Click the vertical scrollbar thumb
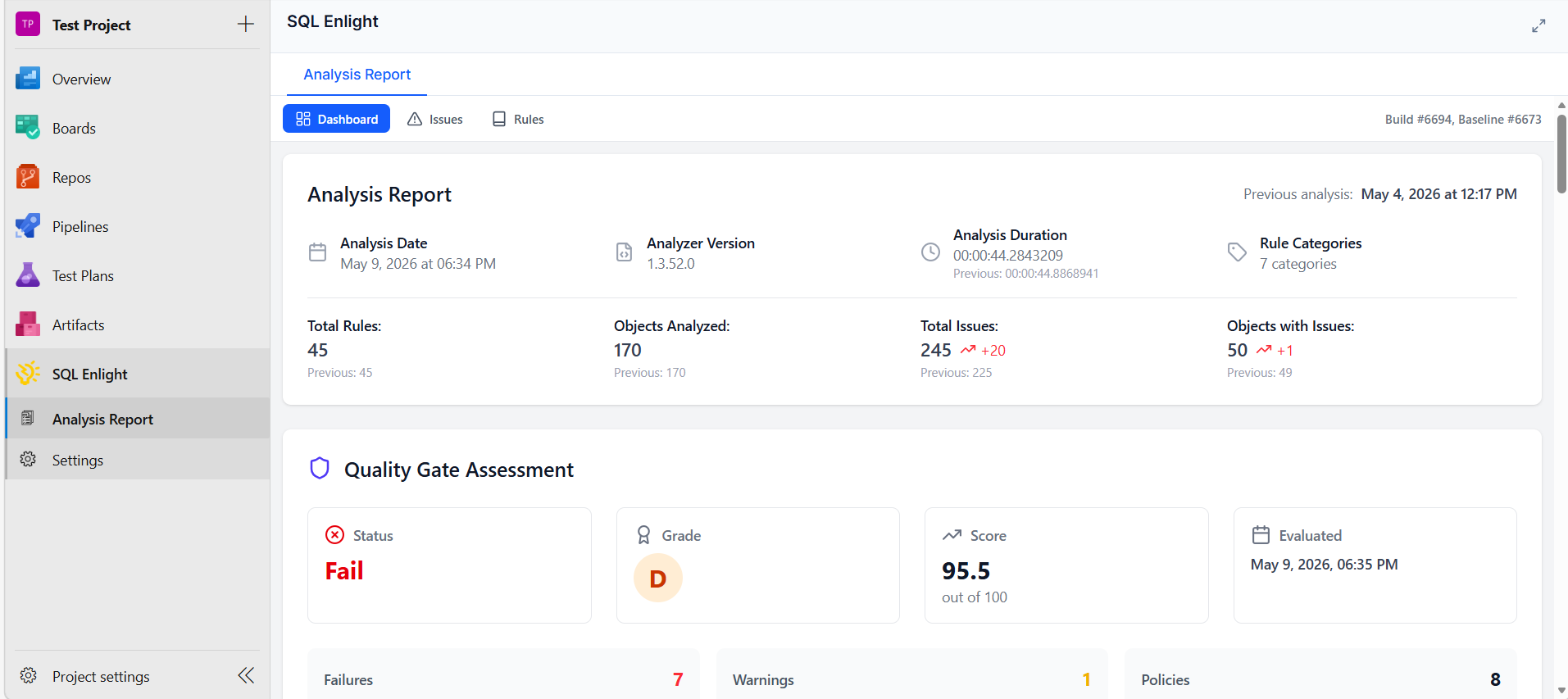This screenshot has height=699, width=1568. coord(1561,153)
